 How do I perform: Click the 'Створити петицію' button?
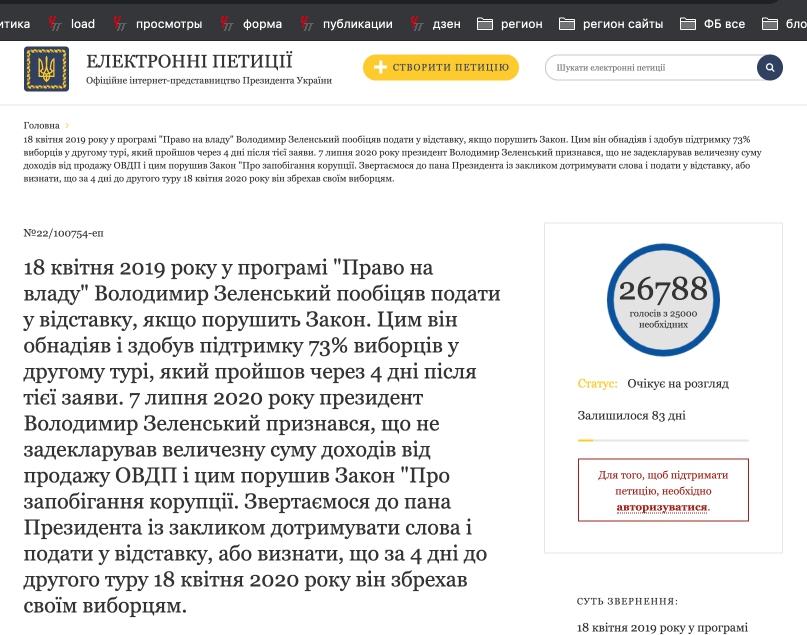(x=441, y=68)
